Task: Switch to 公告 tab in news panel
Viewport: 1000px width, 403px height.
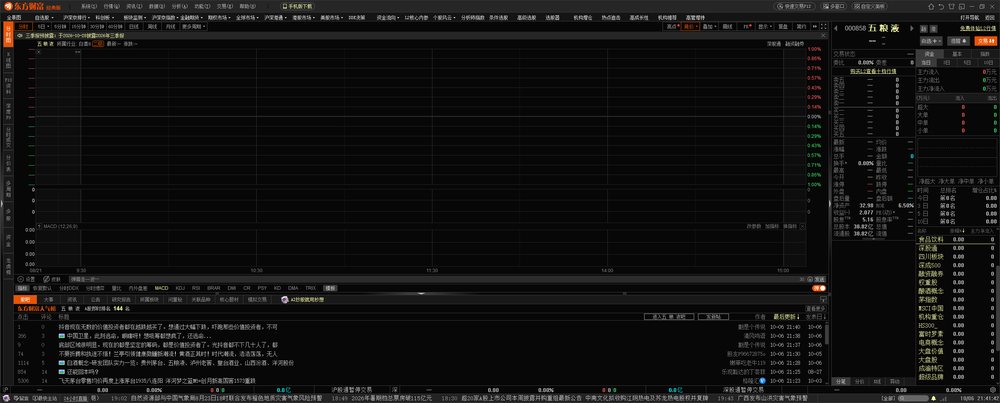Action: [95, 299]
